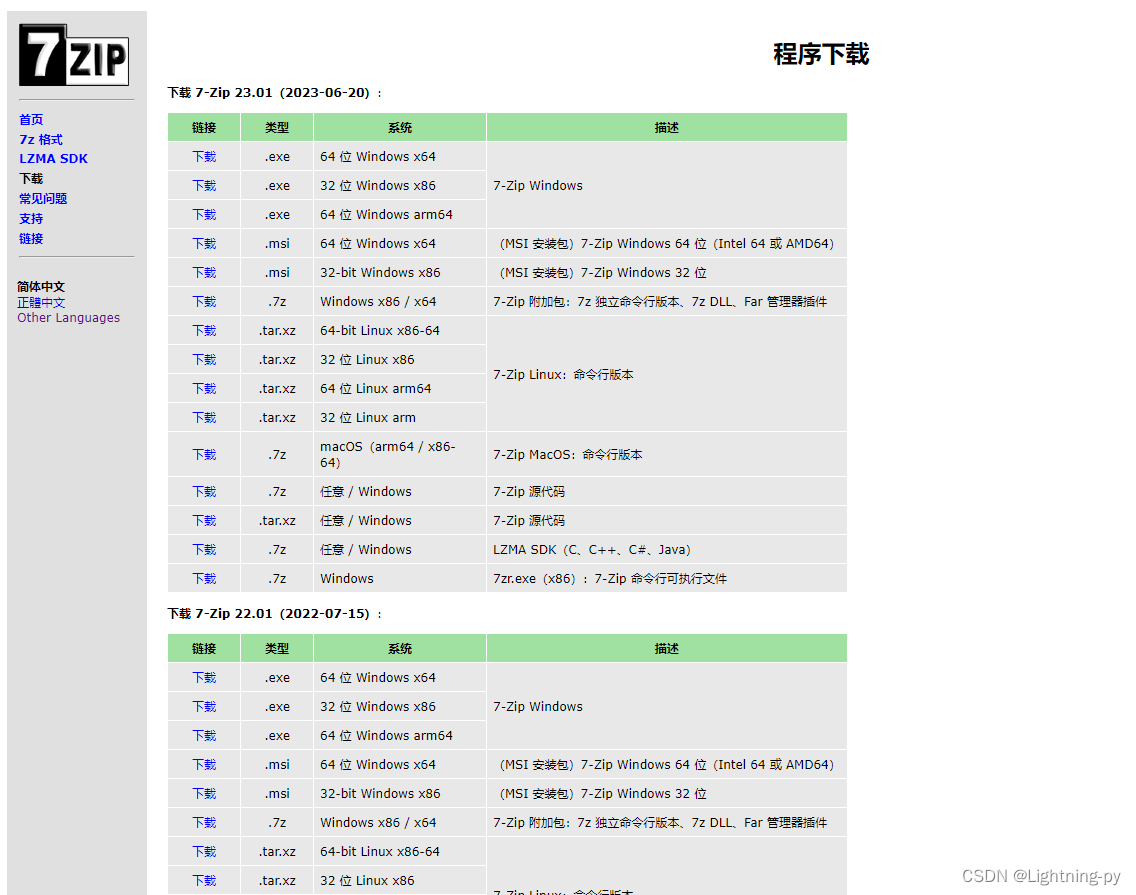Open 支持 support link

[31, 218]
